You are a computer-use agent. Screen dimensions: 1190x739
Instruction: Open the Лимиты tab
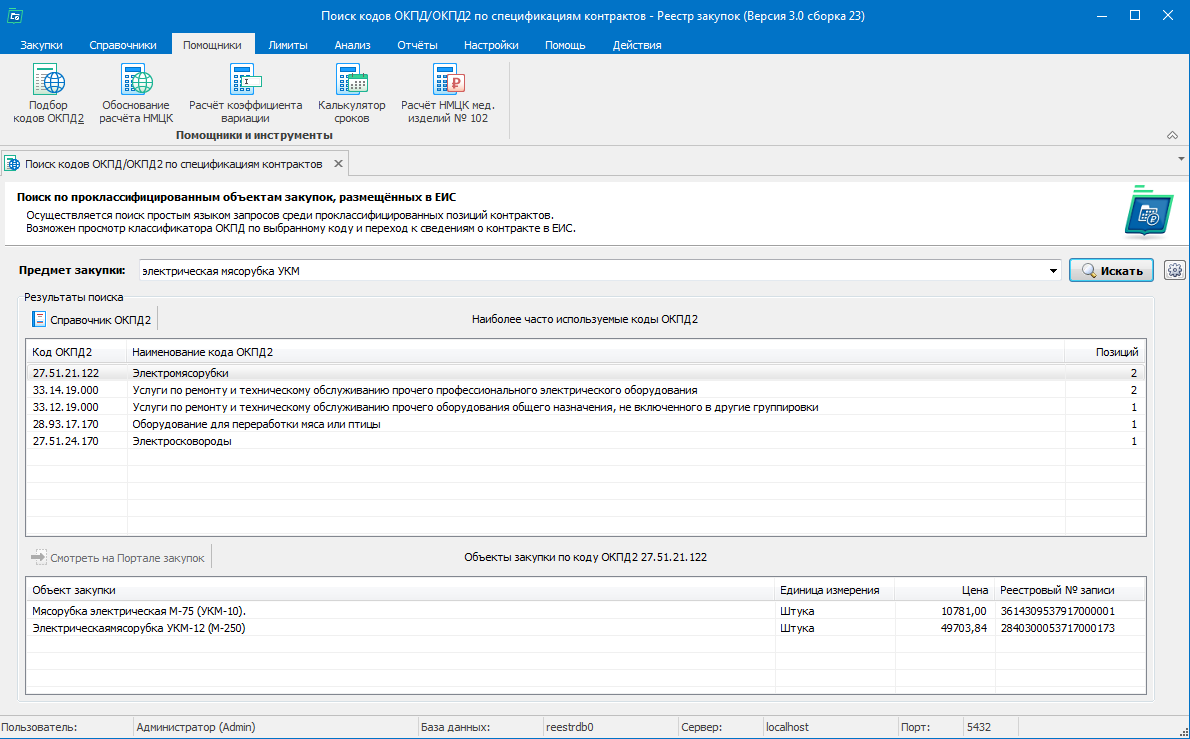click(x=288, y=45)
